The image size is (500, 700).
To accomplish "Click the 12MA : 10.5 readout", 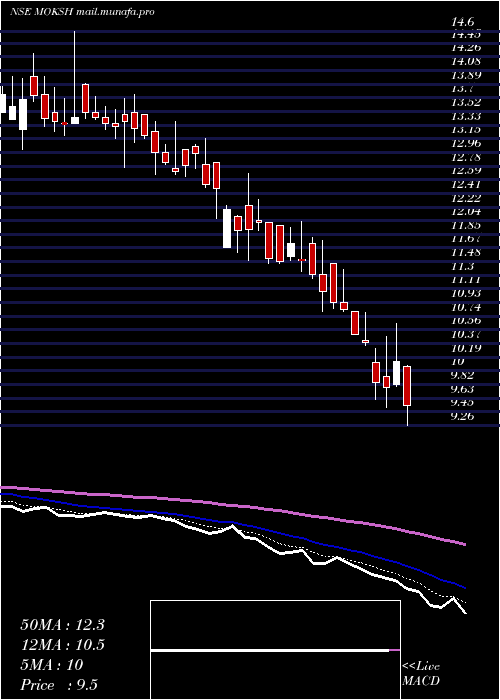I will [62, 645].
